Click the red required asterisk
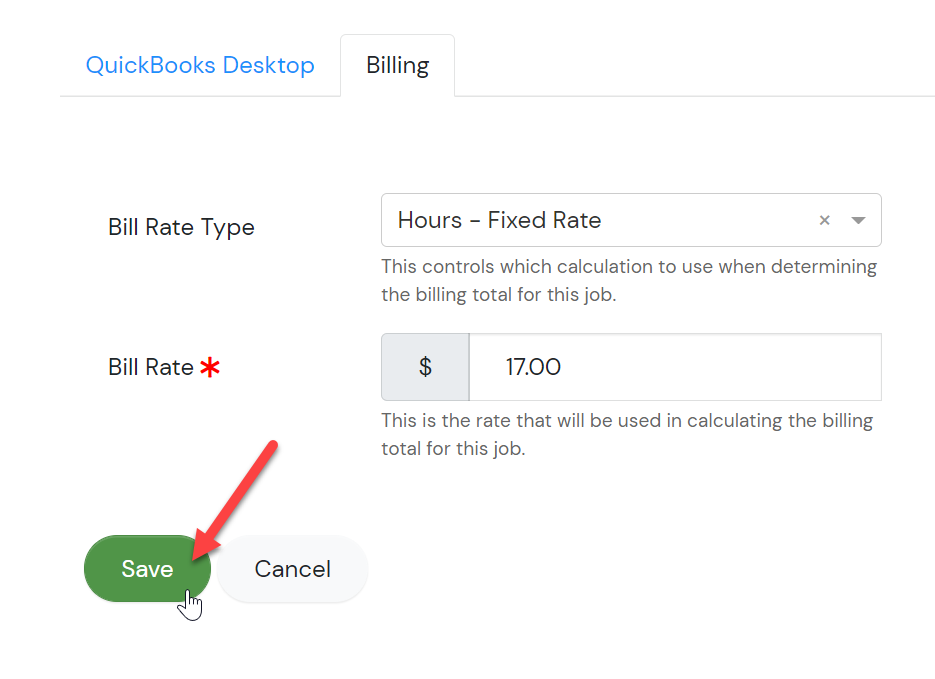The height and width of the screenshot is (679, 935). click(x=210, y=367)
